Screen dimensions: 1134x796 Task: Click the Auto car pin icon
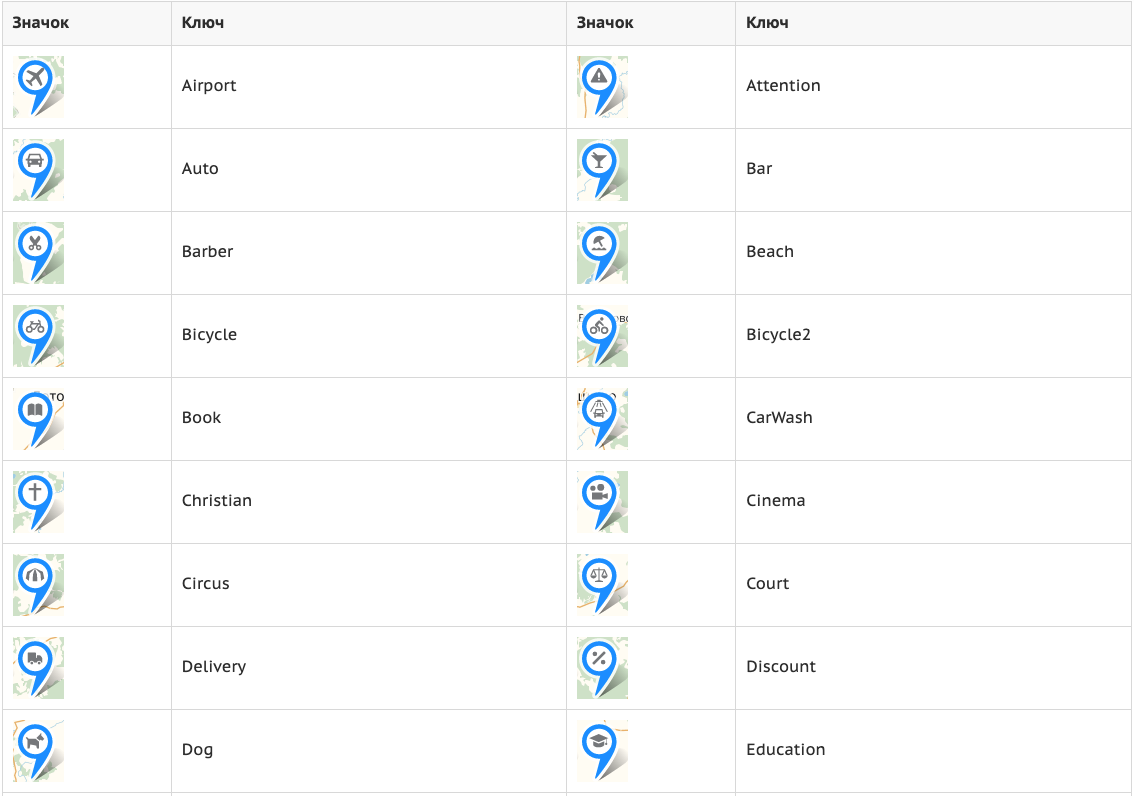pyautogui.click(x=38, y=170)
